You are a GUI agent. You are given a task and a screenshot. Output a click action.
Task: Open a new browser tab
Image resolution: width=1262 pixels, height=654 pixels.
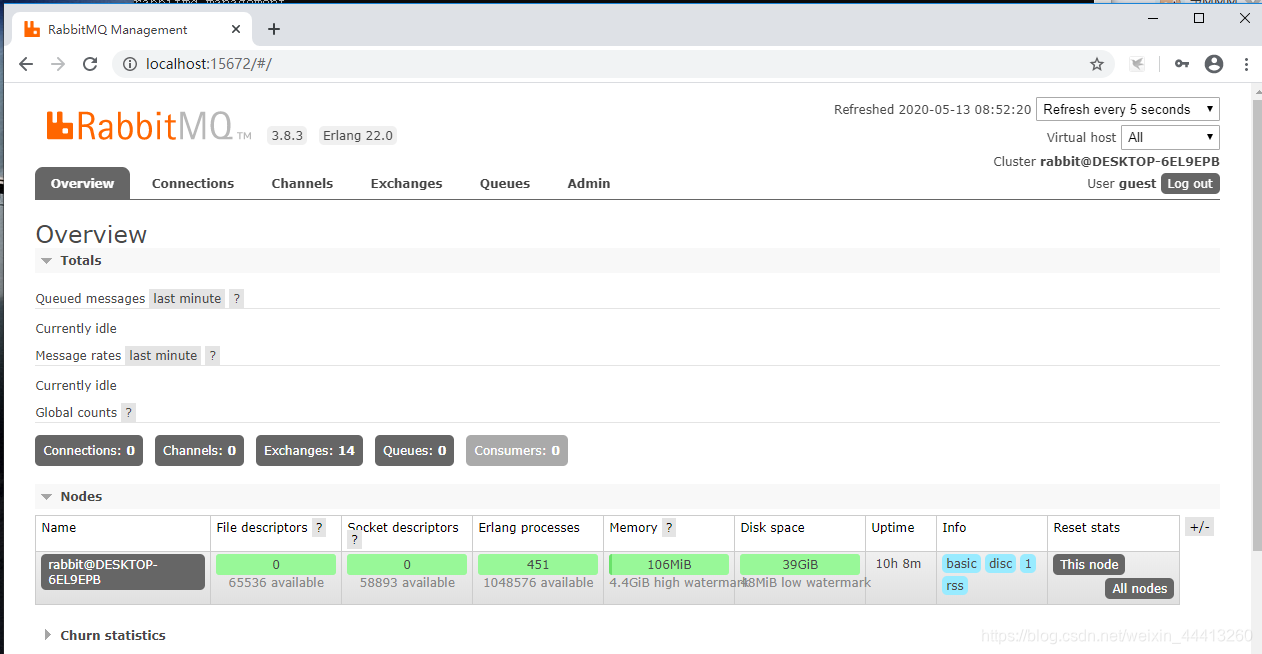click(274, 29)
